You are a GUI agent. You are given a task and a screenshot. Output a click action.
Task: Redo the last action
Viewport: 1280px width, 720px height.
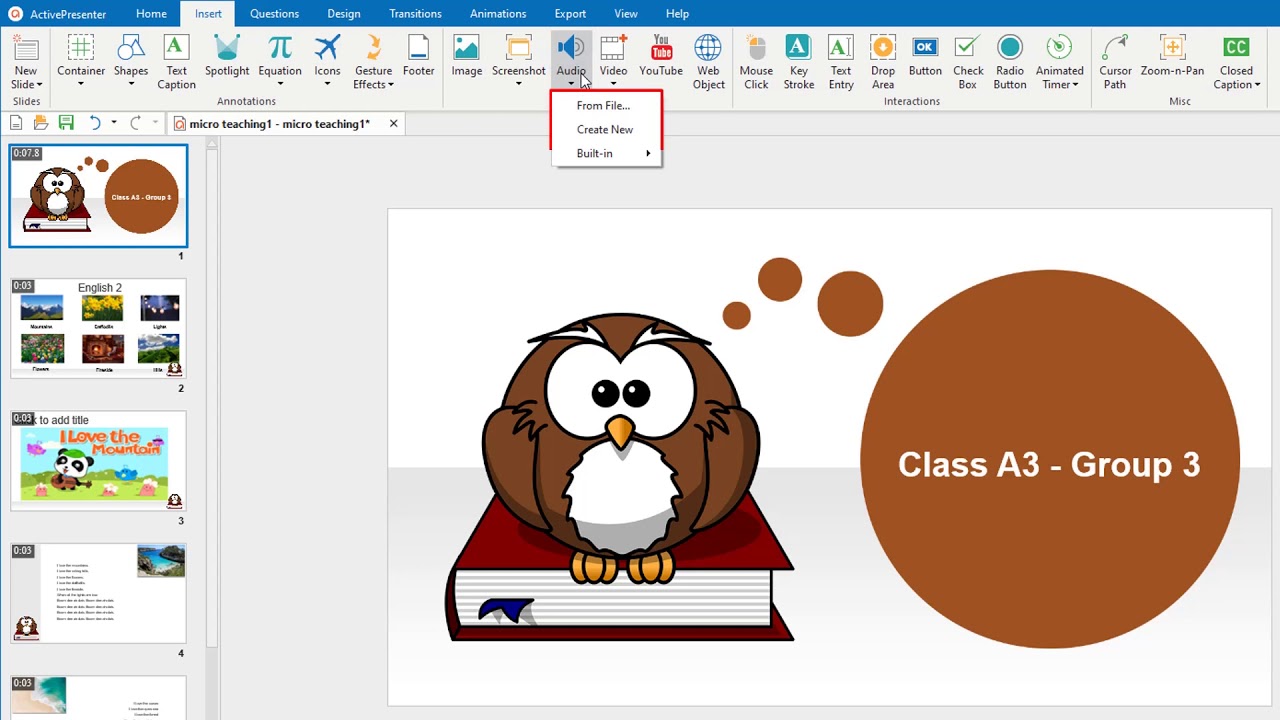135,123
